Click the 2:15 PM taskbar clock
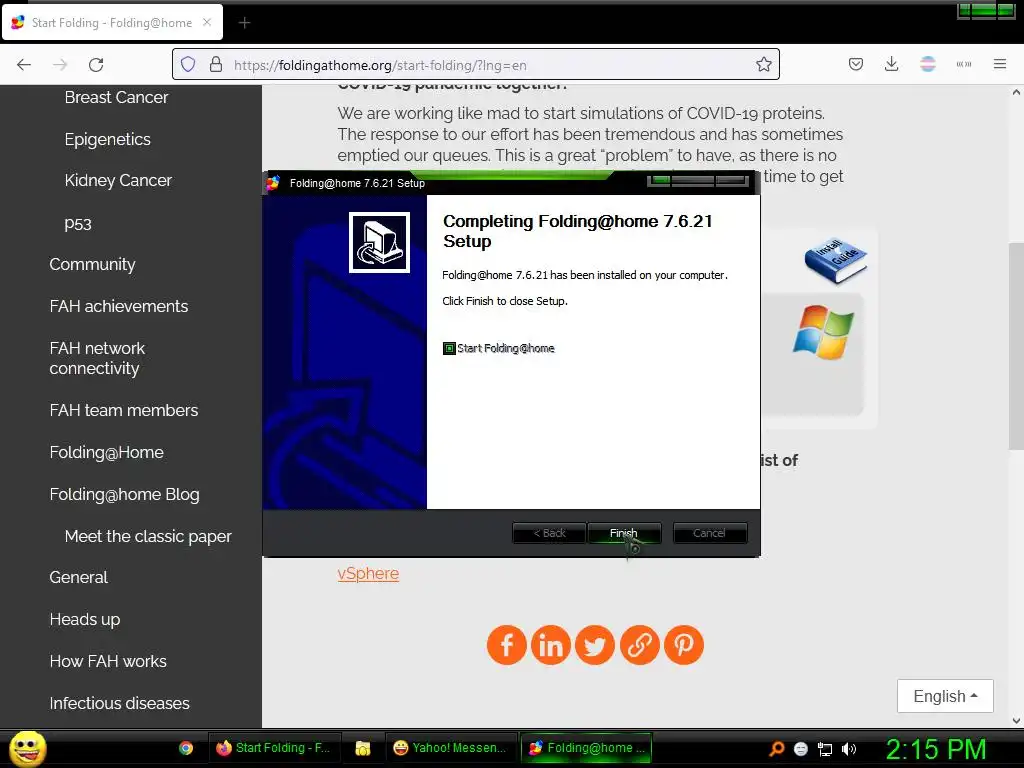 [936, 749]
